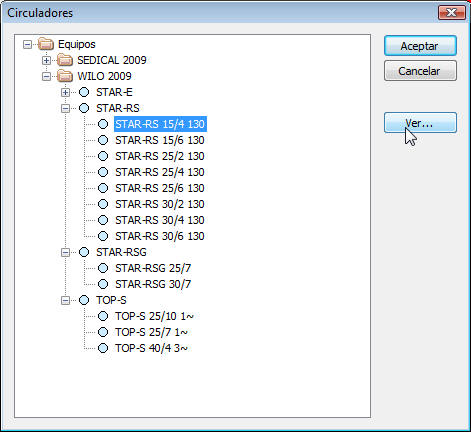Select the SEDICAL 2009 label
This screenshot has height=432, width=471.
(x=112, y=60)
